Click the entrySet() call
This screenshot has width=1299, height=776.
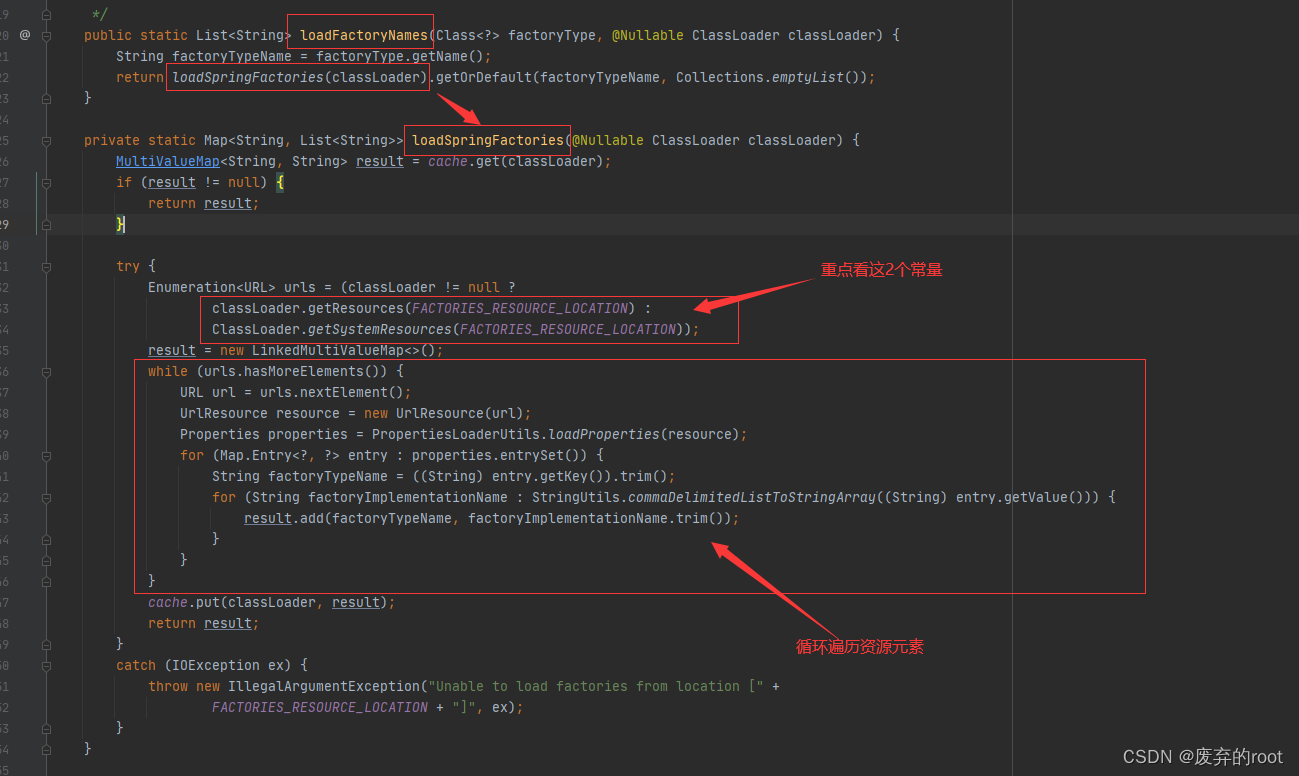tap(548, 455)
